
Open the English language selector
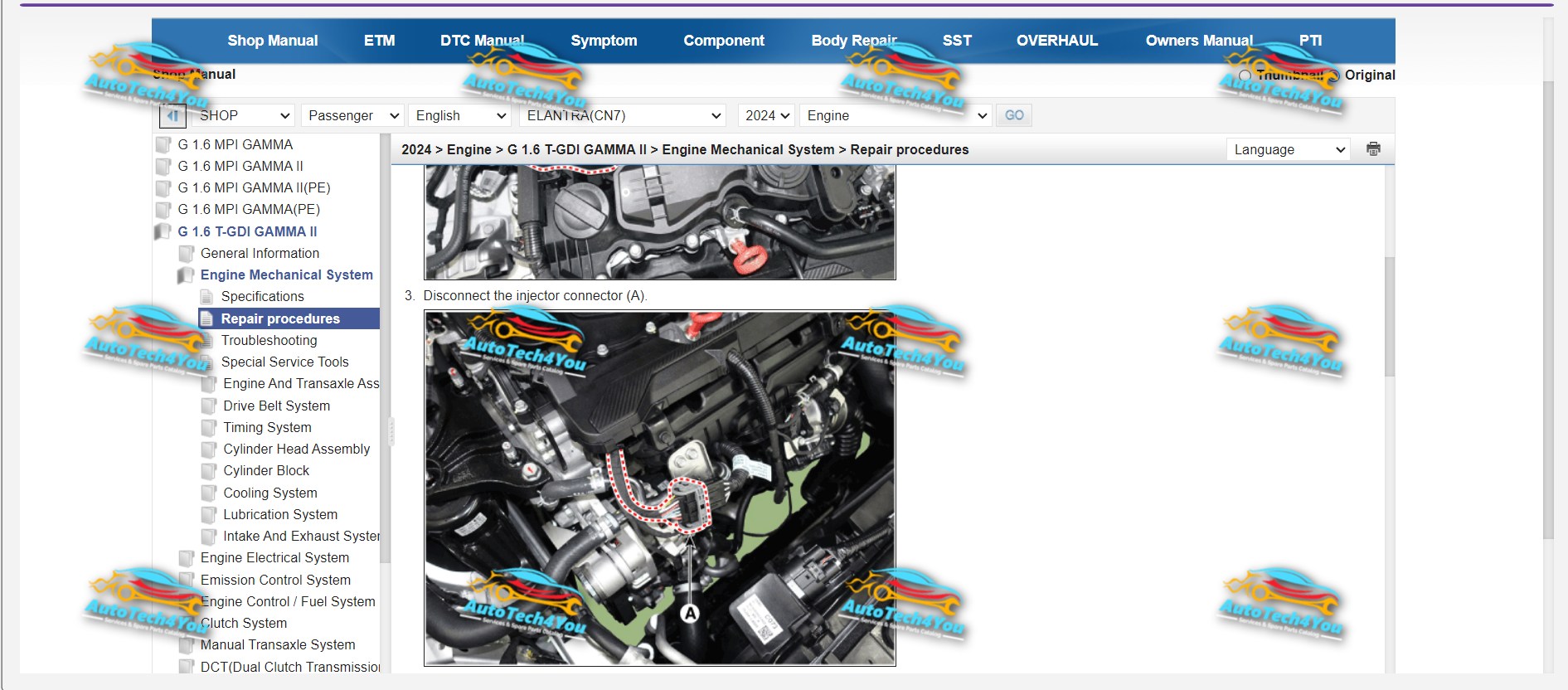[x=460, y=116]
